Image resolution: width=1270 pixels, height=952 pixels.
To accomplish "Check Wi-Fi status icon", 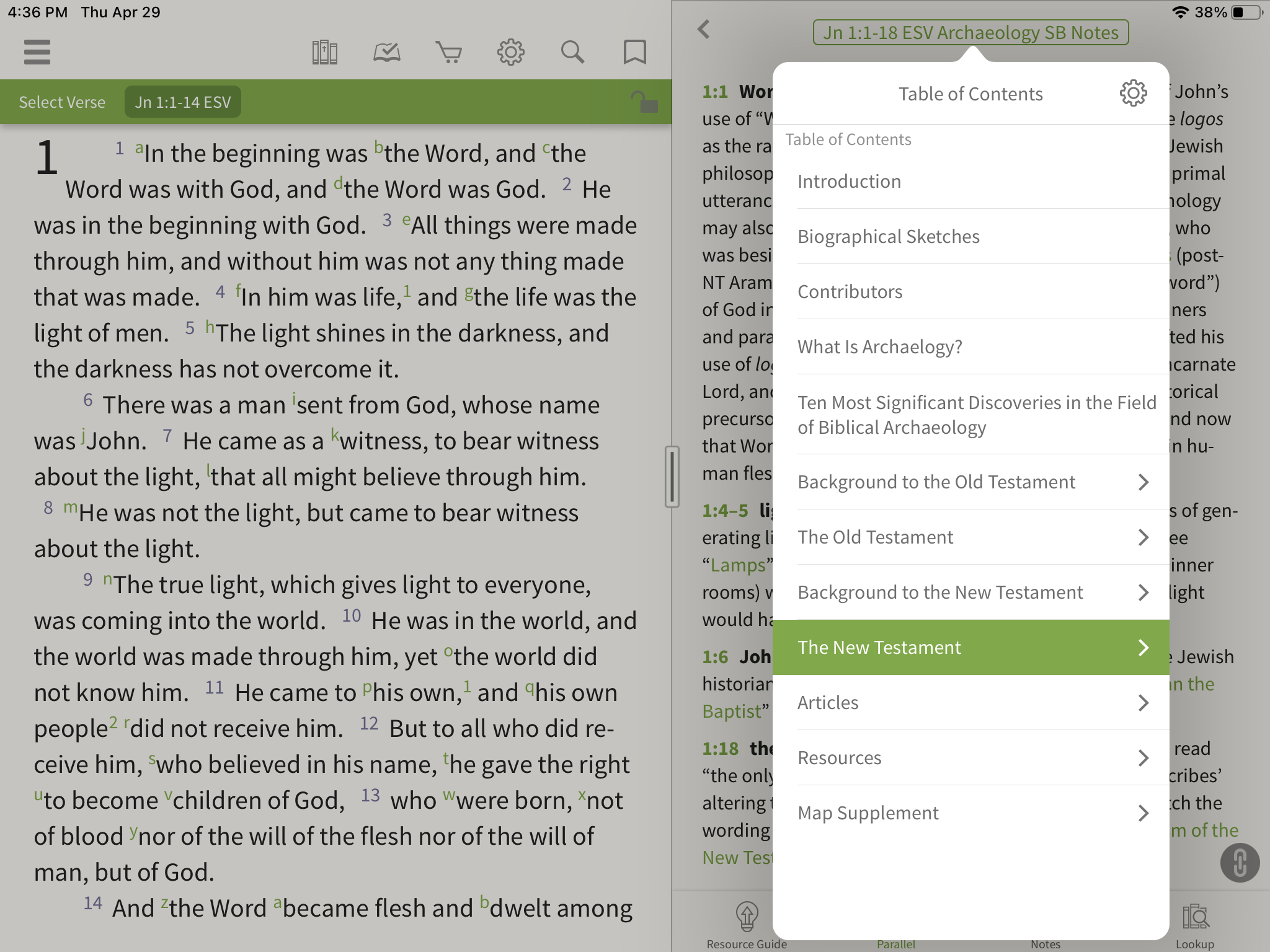I will [x=1180, y=12].
